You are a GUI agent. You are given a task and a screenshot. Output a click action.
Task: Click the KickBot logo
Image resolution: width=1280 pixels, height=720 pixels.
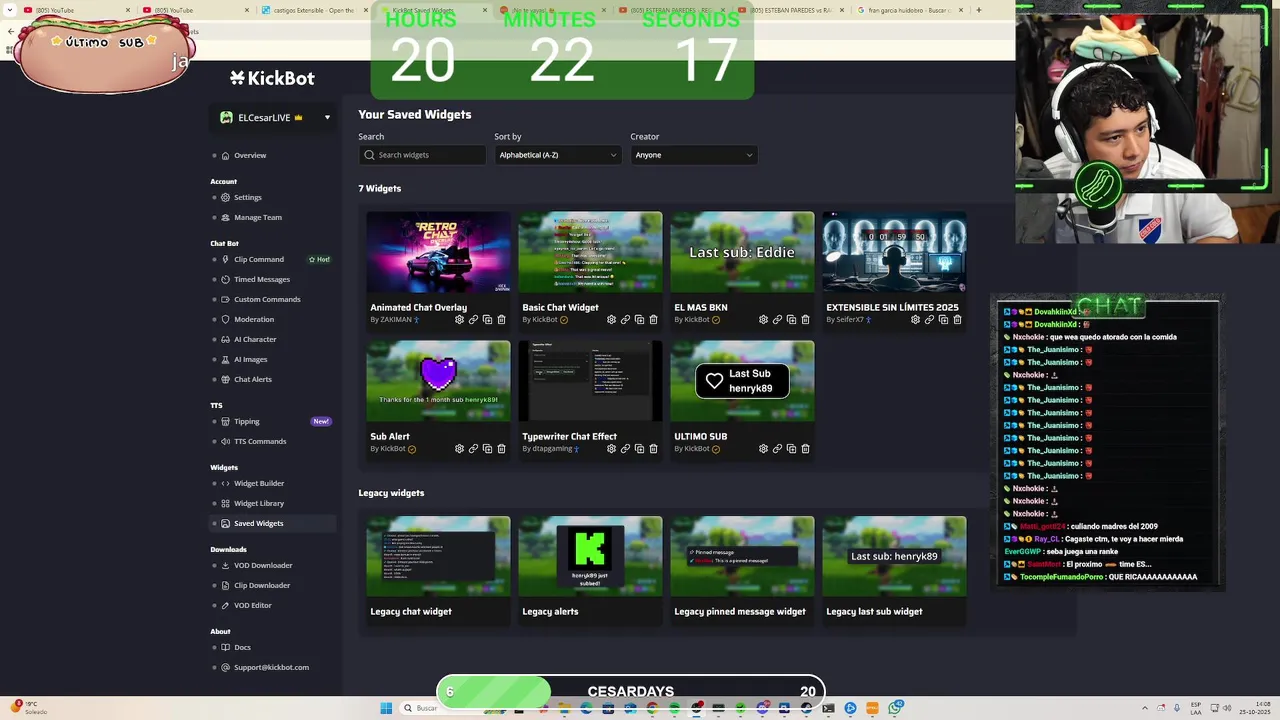click(272, 78)
